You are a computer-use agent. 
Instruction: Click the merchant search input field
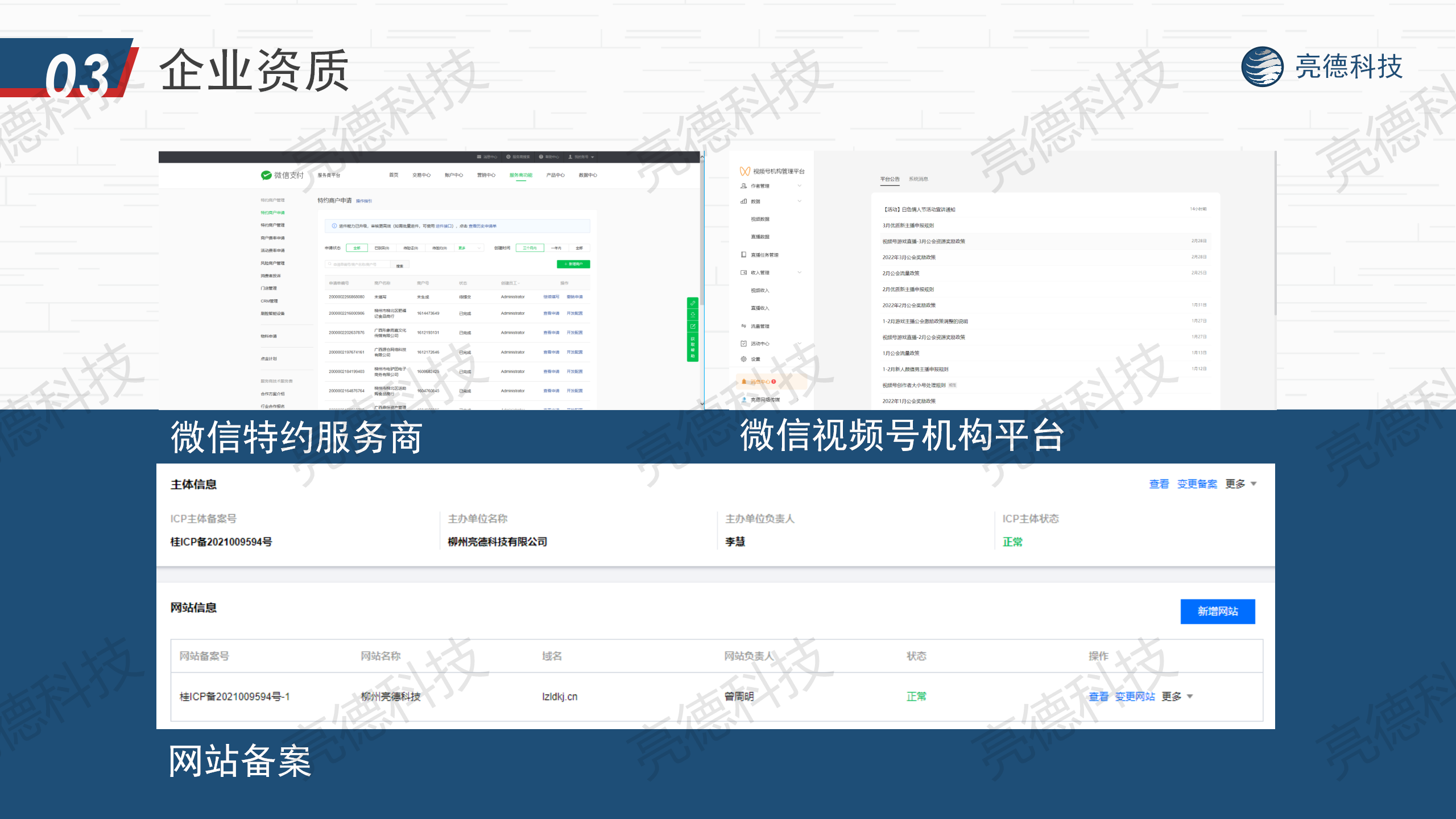[x=358, y=264]
